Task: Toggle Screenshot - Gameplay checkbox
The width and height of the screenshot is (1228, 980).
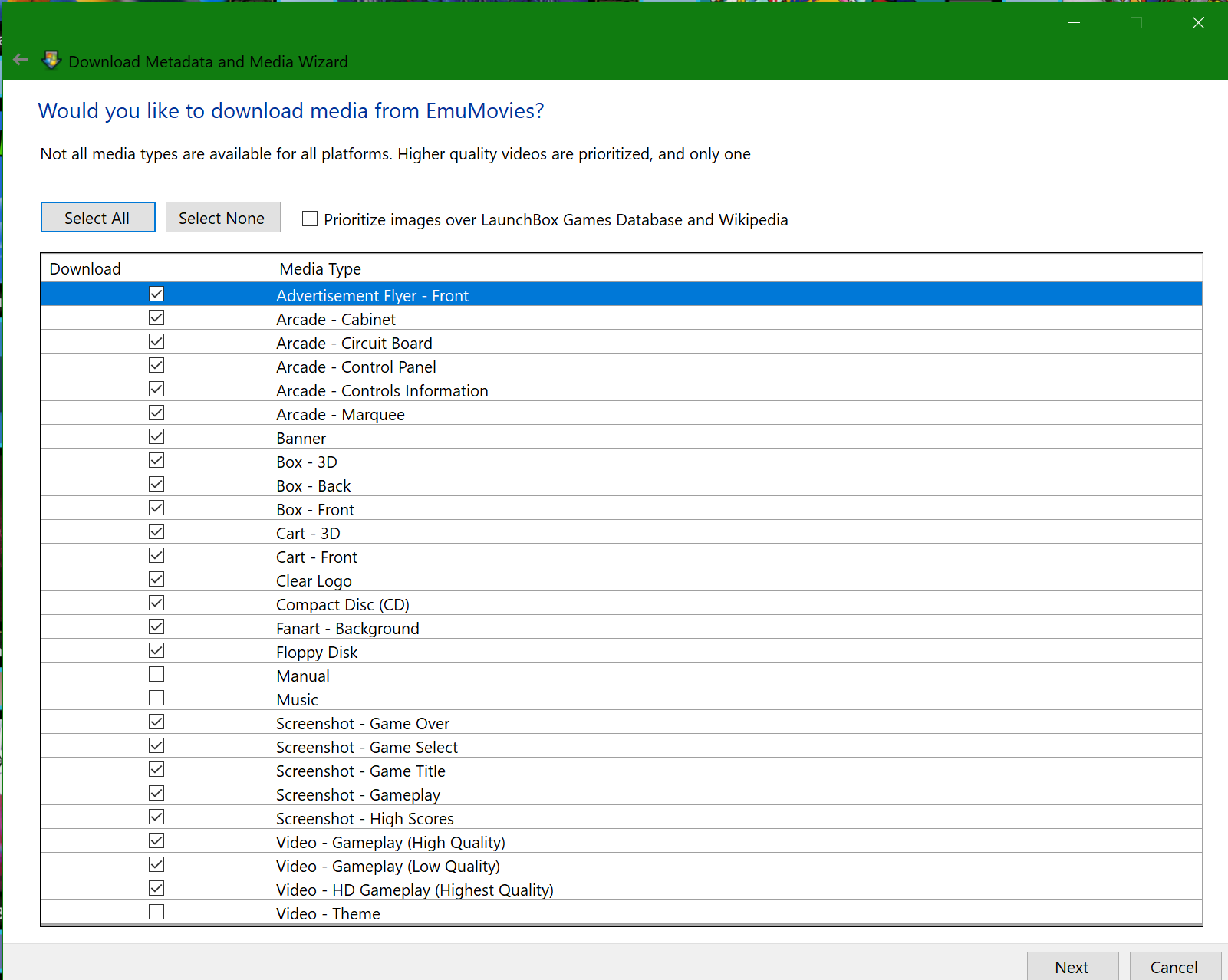Action: (156, 793)
